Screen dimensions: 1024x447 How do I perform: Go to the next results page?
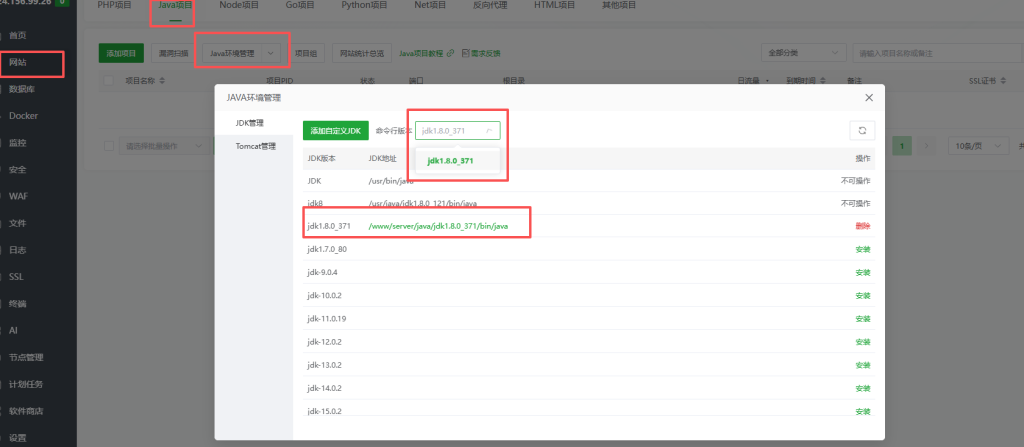point(926,146)
